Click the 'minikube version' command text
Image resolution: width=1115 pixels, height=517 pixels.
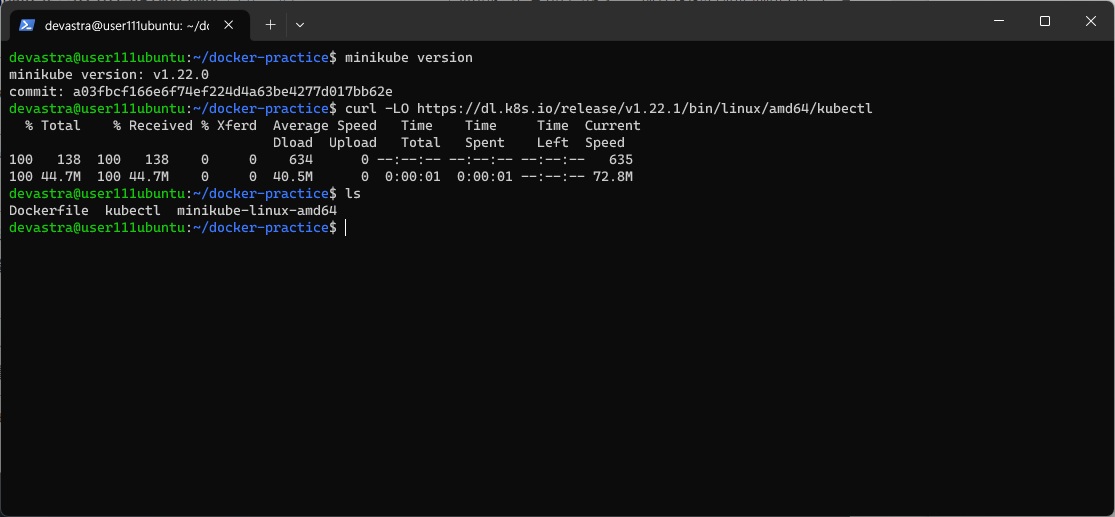click(408, 58)
